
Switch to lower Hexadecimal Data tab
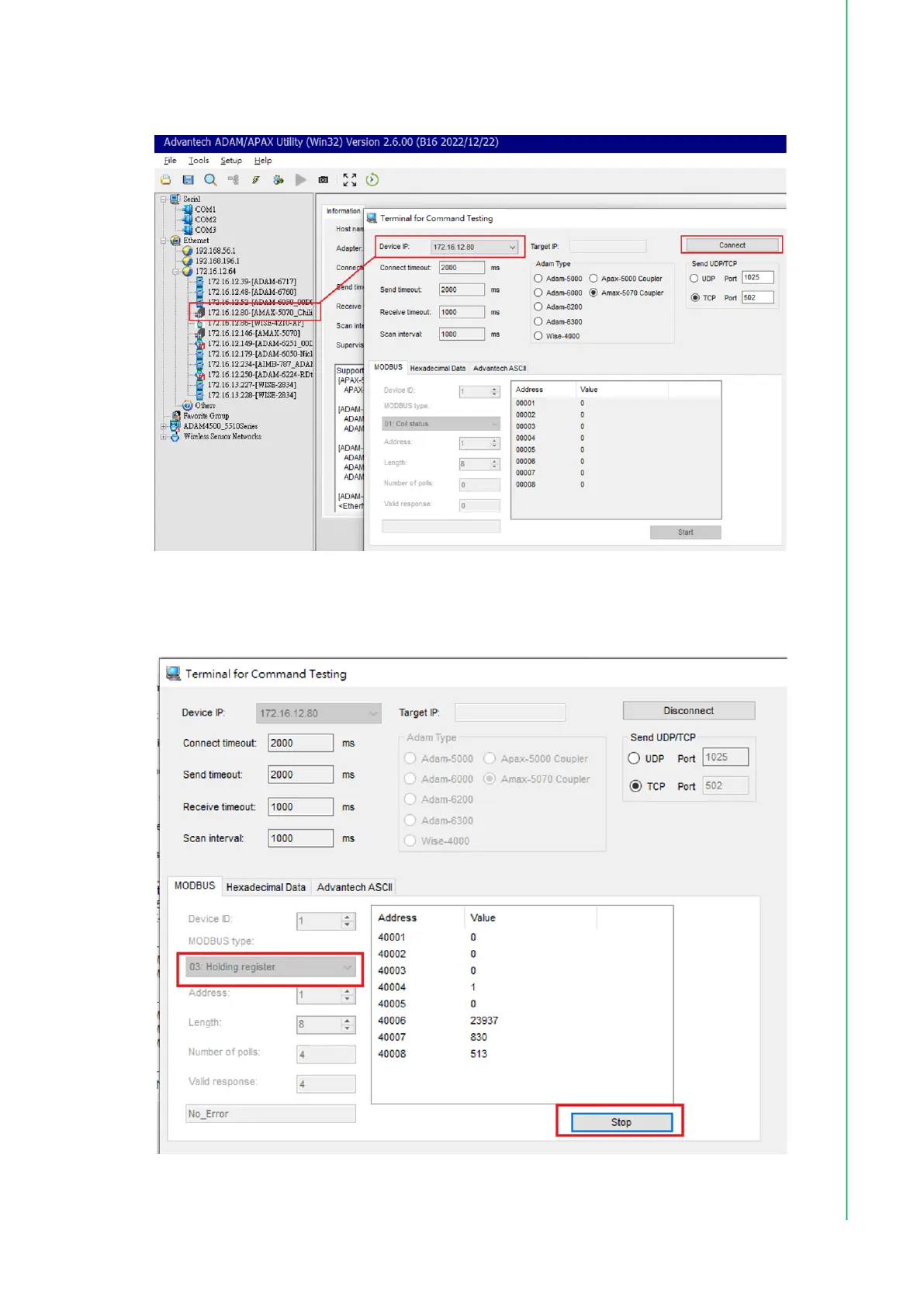(265, 887)
